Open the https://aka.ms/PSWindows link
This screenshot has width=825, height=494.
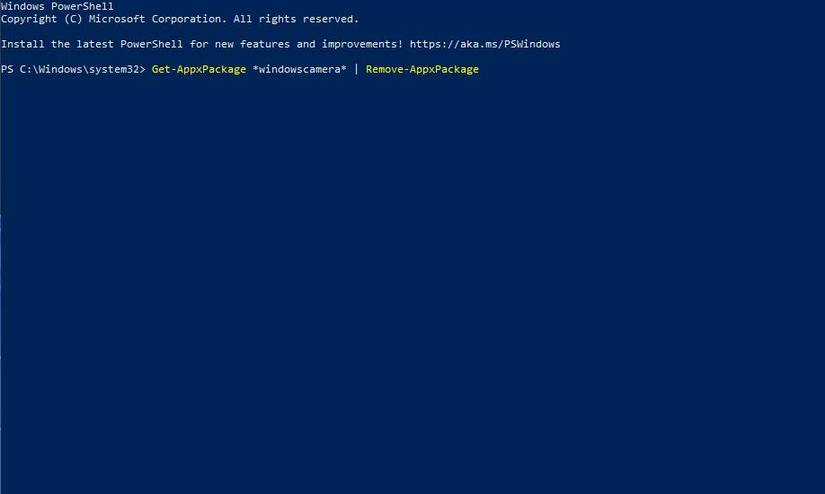tap(485, 44)
